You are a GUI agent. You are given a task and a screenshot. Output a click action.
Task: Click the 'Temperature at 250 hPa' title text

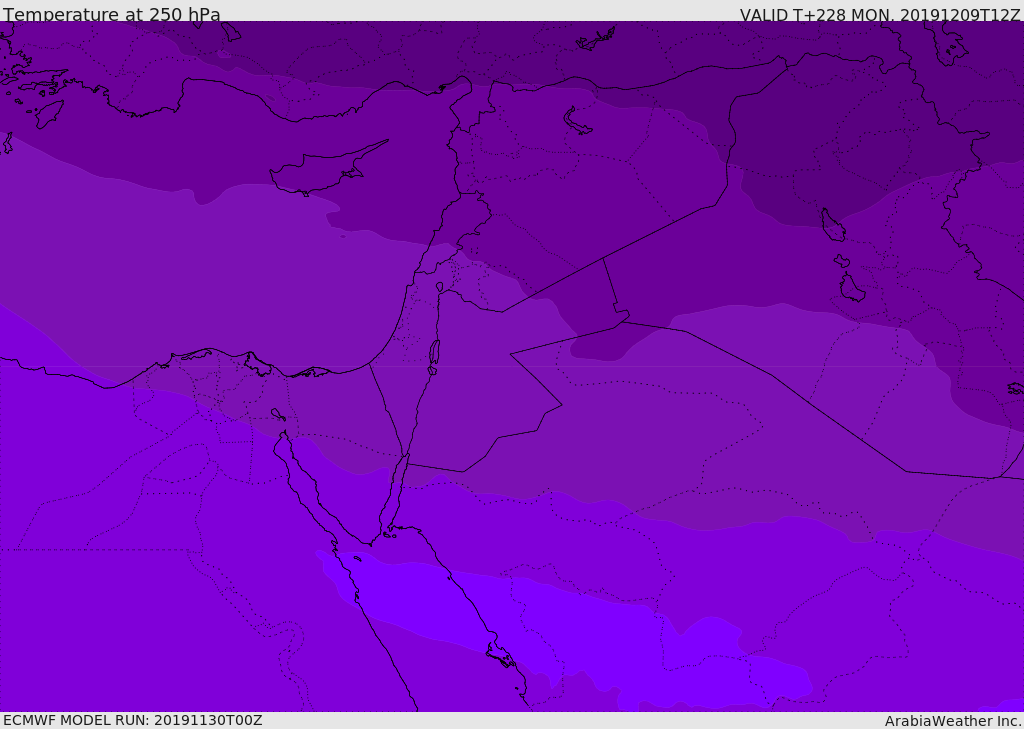(112, 14)
